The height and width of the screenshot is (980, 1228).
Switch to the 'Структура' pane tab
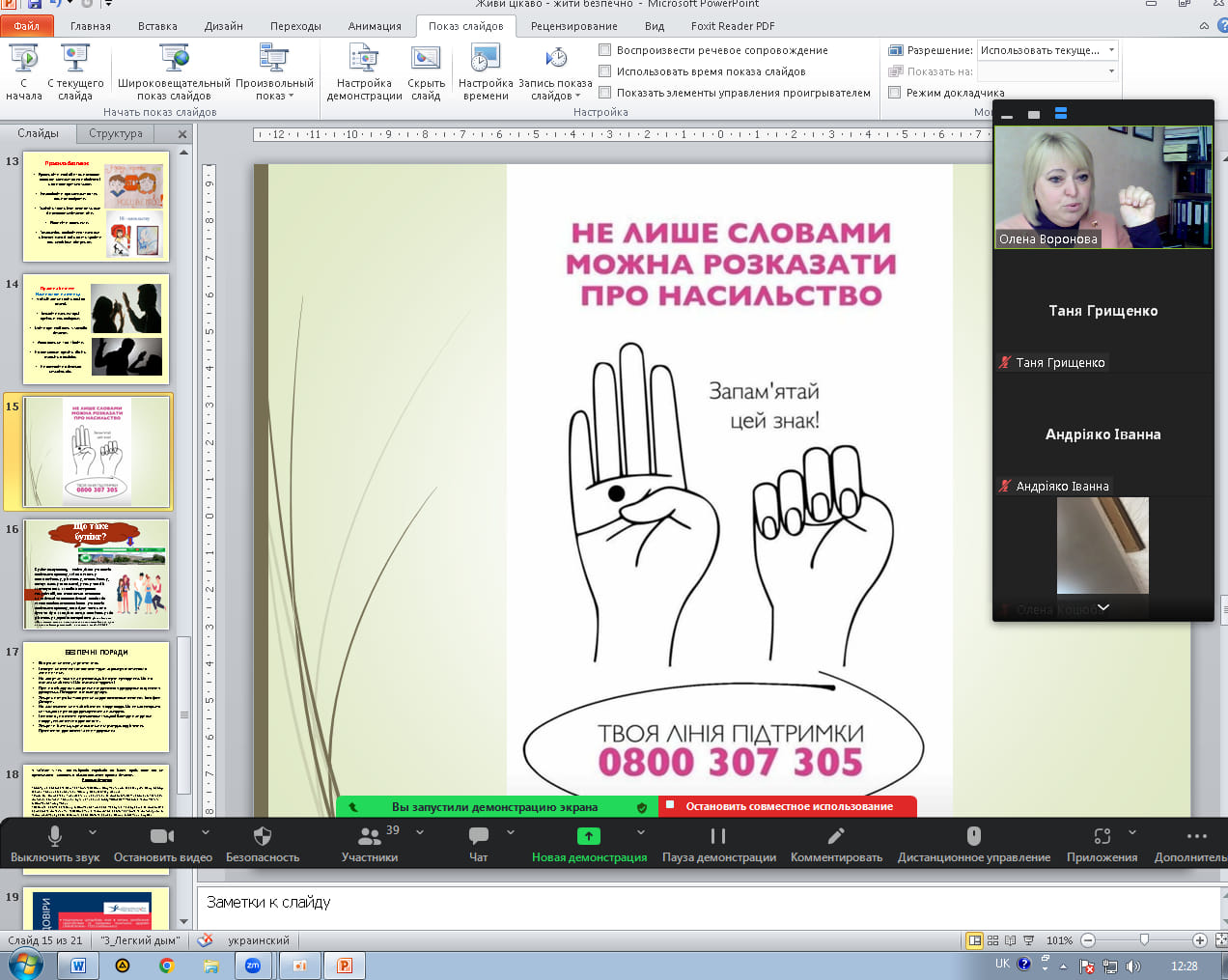tap(116, 133)
